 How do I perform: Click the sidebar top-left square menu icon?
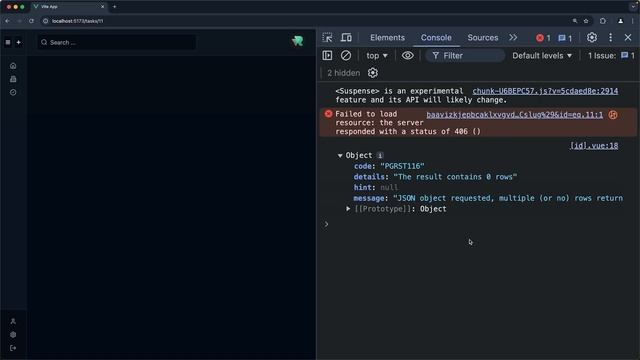(x=8, y=42)
